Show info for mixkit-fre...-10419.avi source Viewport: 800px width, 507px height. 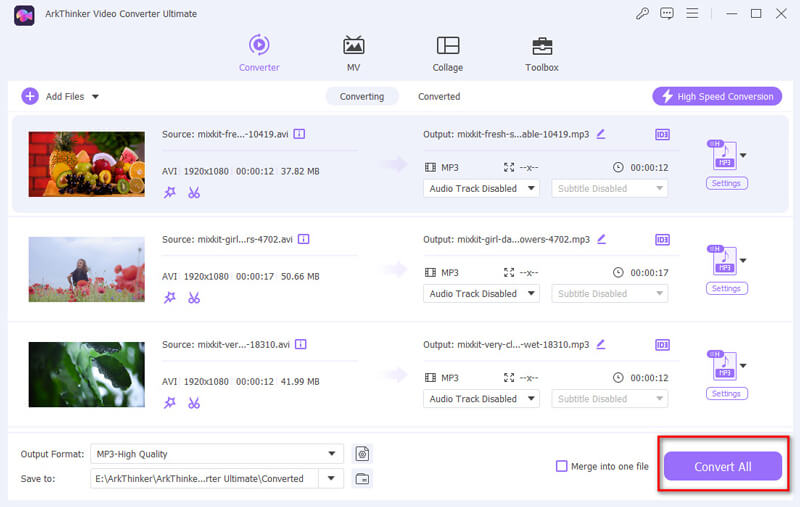point(299,134)
